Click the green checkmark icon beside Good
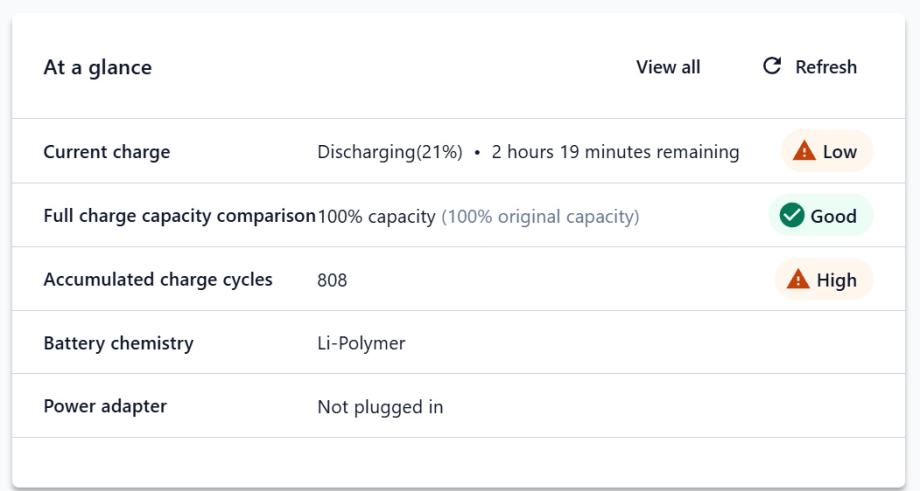 (x=792, y=216)
